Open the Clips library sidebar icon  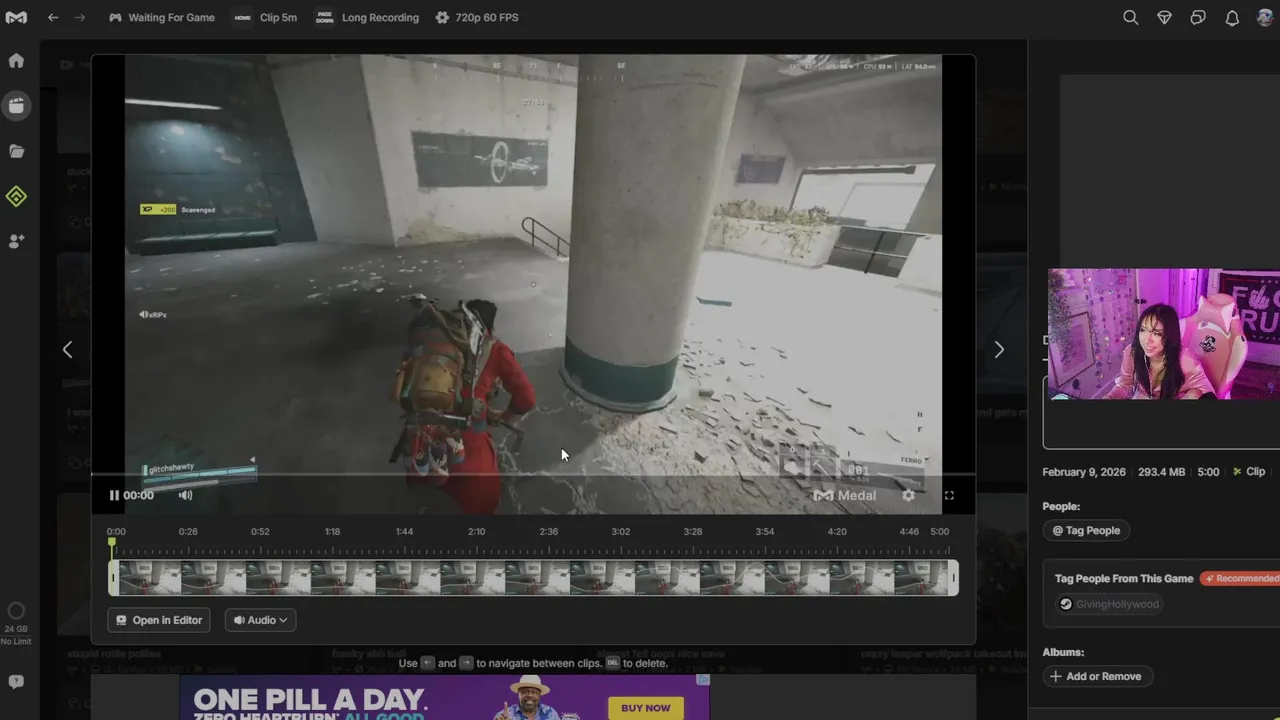[x=16, y=106]
